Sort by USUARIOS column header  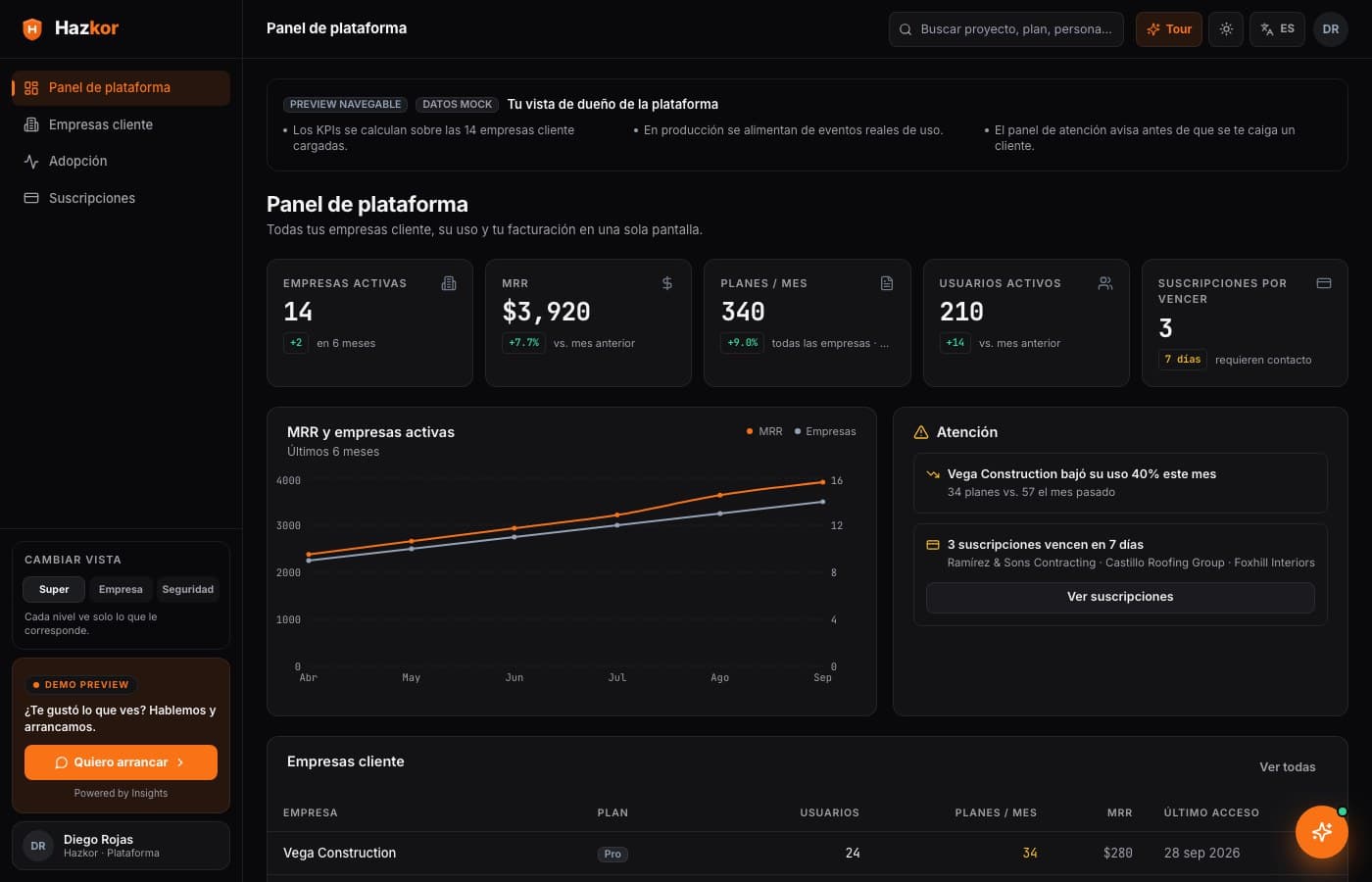(x=829, y=813)
